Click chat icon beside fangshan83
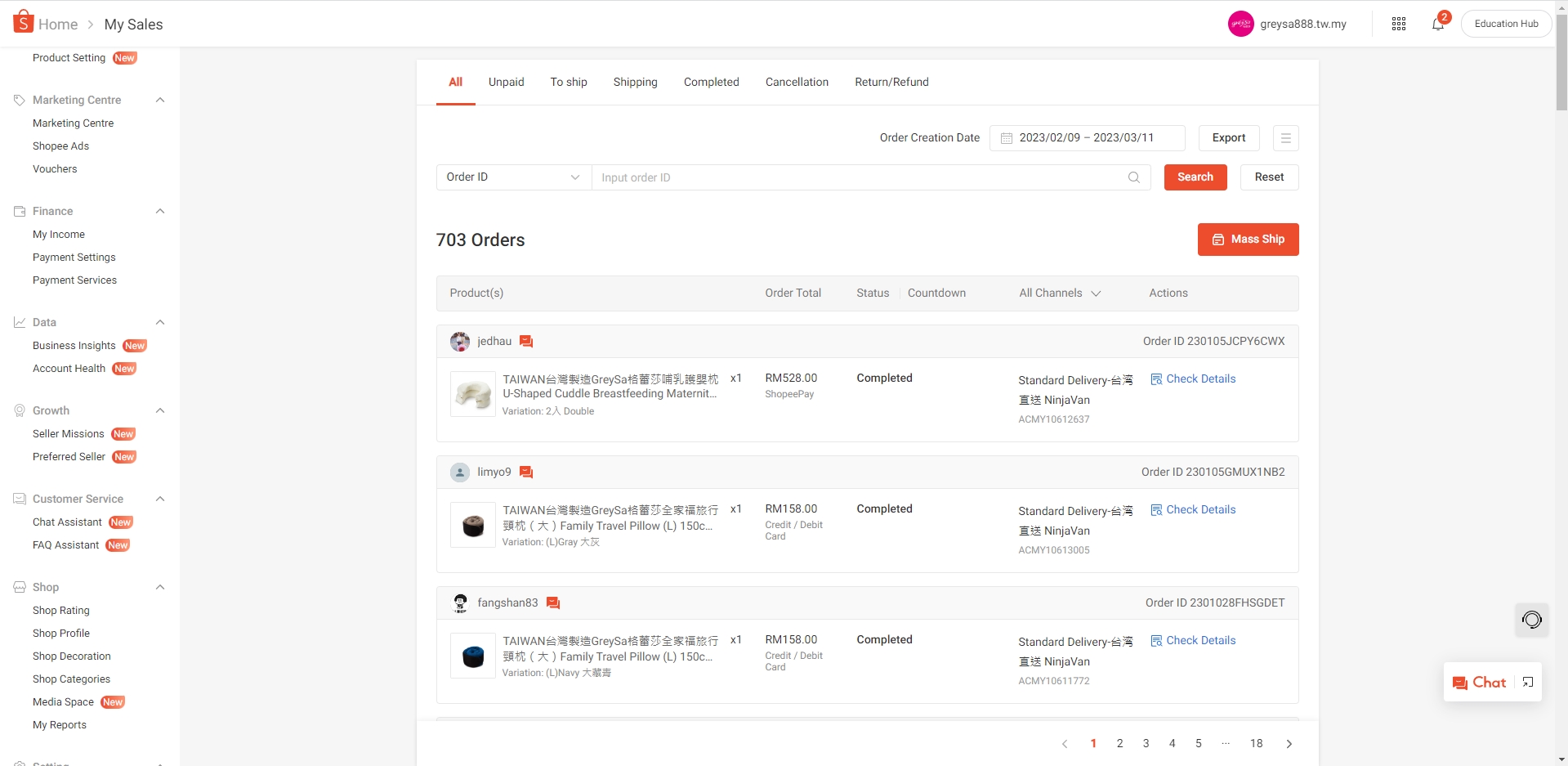Screen dimensions: 1568x766 tap(553, 603)
